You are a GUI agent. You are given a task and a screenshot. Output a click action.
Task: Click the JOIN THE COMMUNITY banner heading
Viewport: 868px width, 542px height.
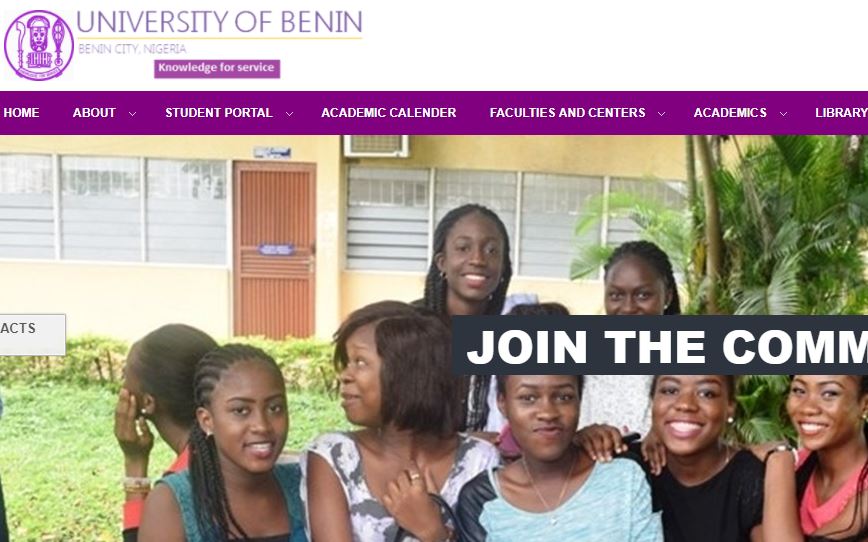tap(660, 345)
